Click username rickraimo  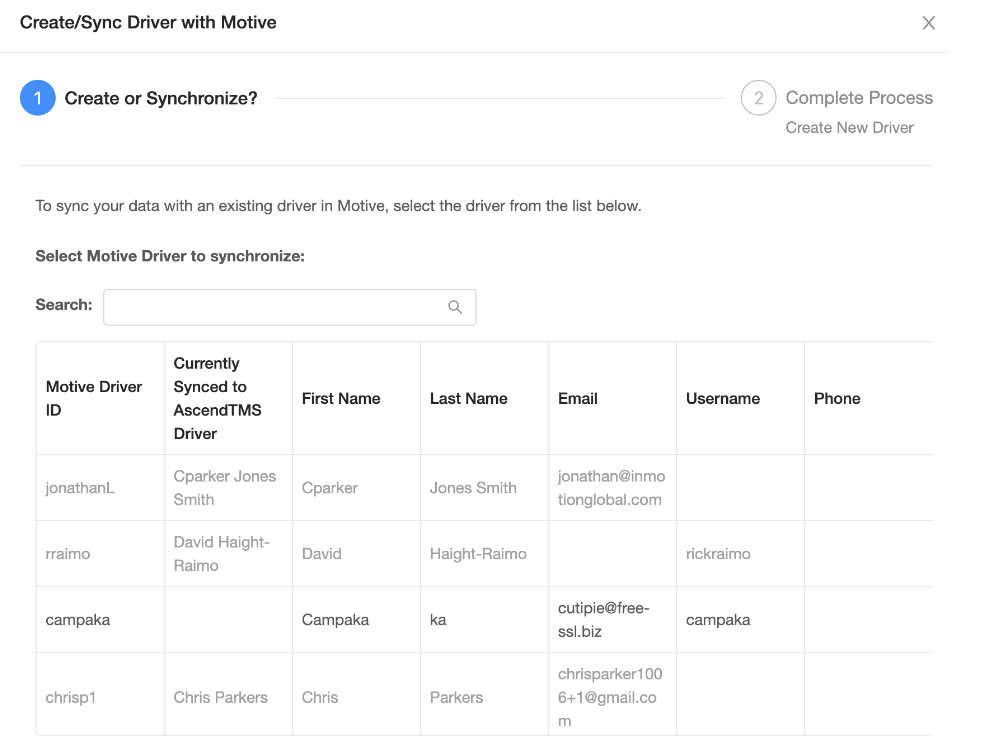point(718,554)
